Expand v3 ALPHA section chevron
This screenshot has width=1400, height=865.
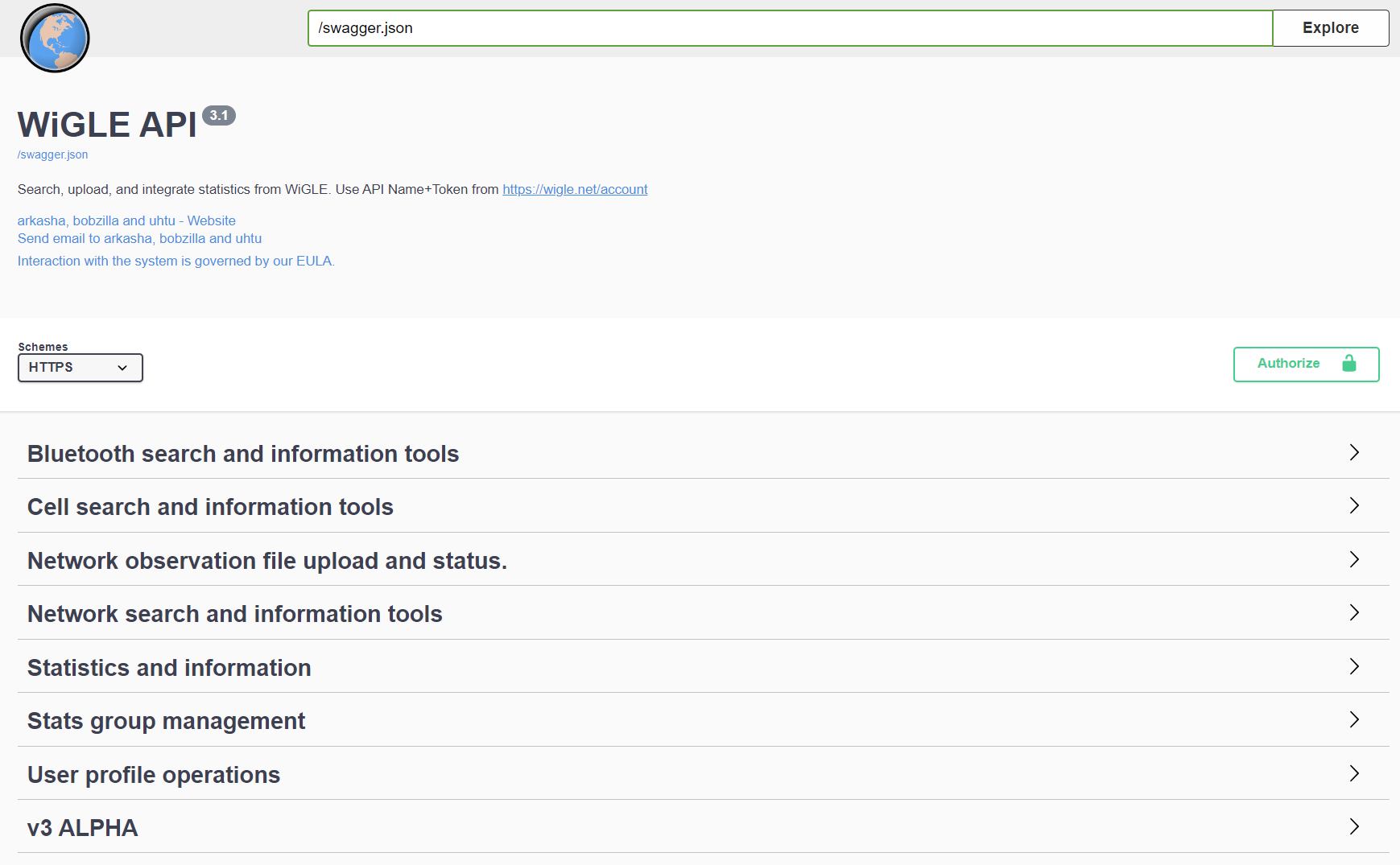pos(1354,826)
